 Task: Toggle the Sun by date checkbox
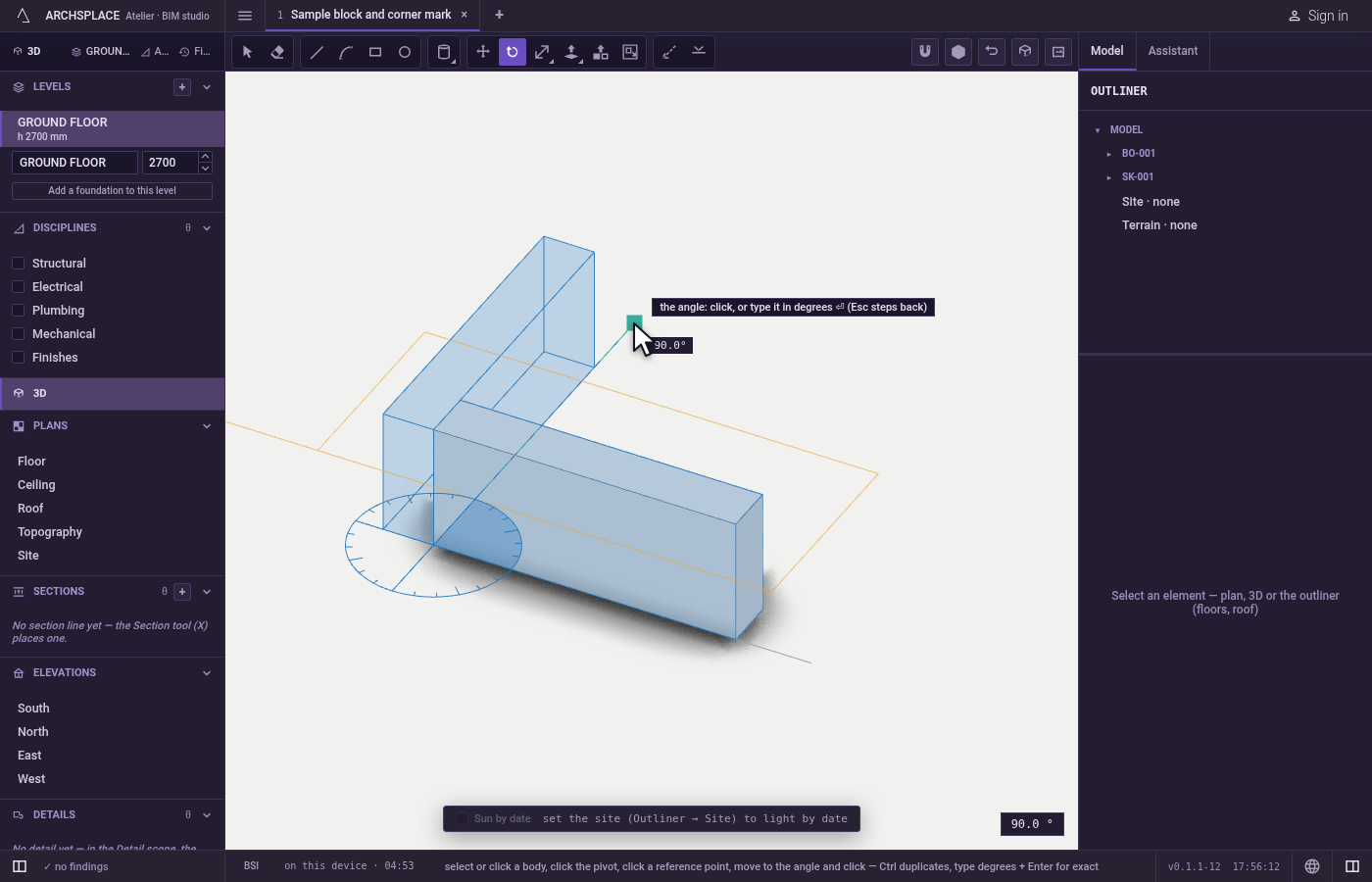click(x=463, y=818)
